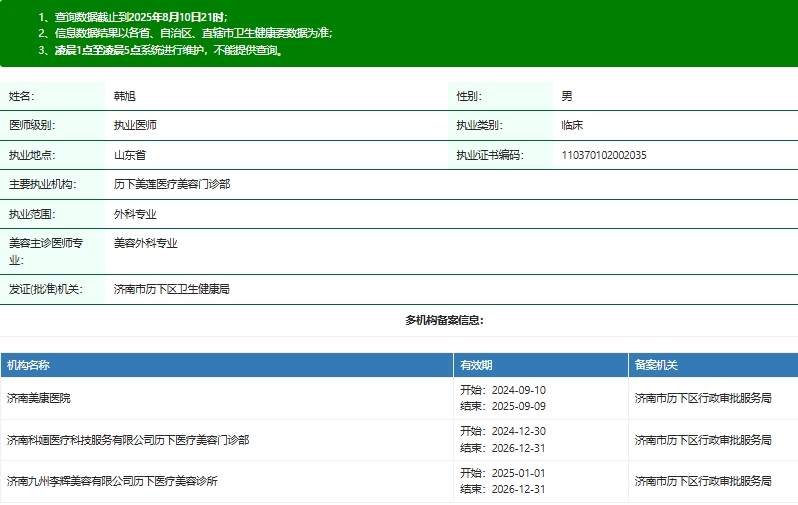This screenshot has height=505, width=798.
Task: Select 济南九州李辉美容有限公司历下医疗美容诊所
Action: coord(112,481)
